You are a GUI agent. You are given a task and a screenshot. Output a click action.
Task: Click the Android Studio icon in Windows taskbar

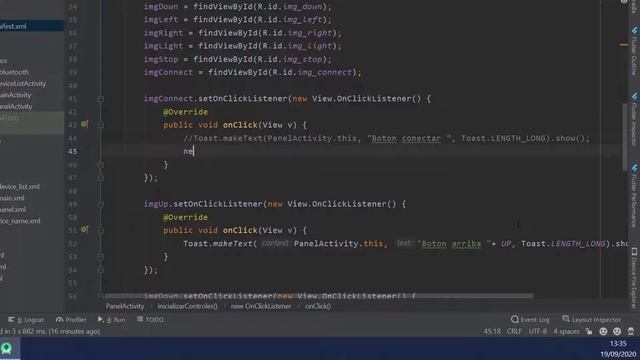point(7,349)
